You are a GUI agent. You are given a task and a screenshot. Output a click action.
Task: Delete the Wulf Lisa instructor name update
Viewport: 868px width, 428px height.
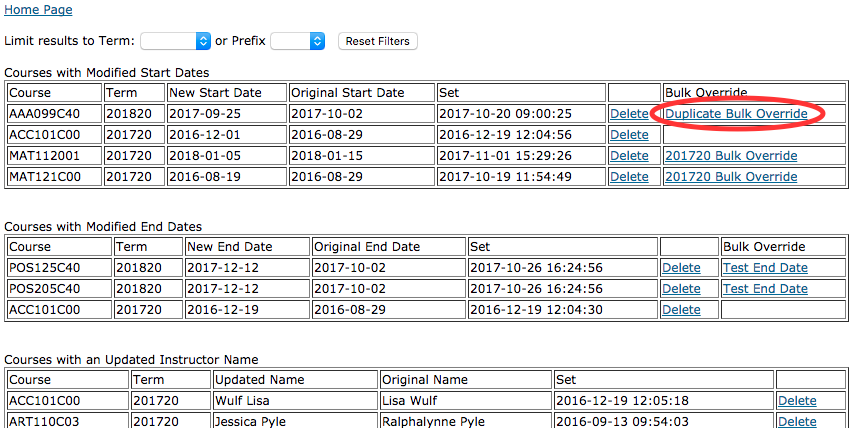click(797, 401)
